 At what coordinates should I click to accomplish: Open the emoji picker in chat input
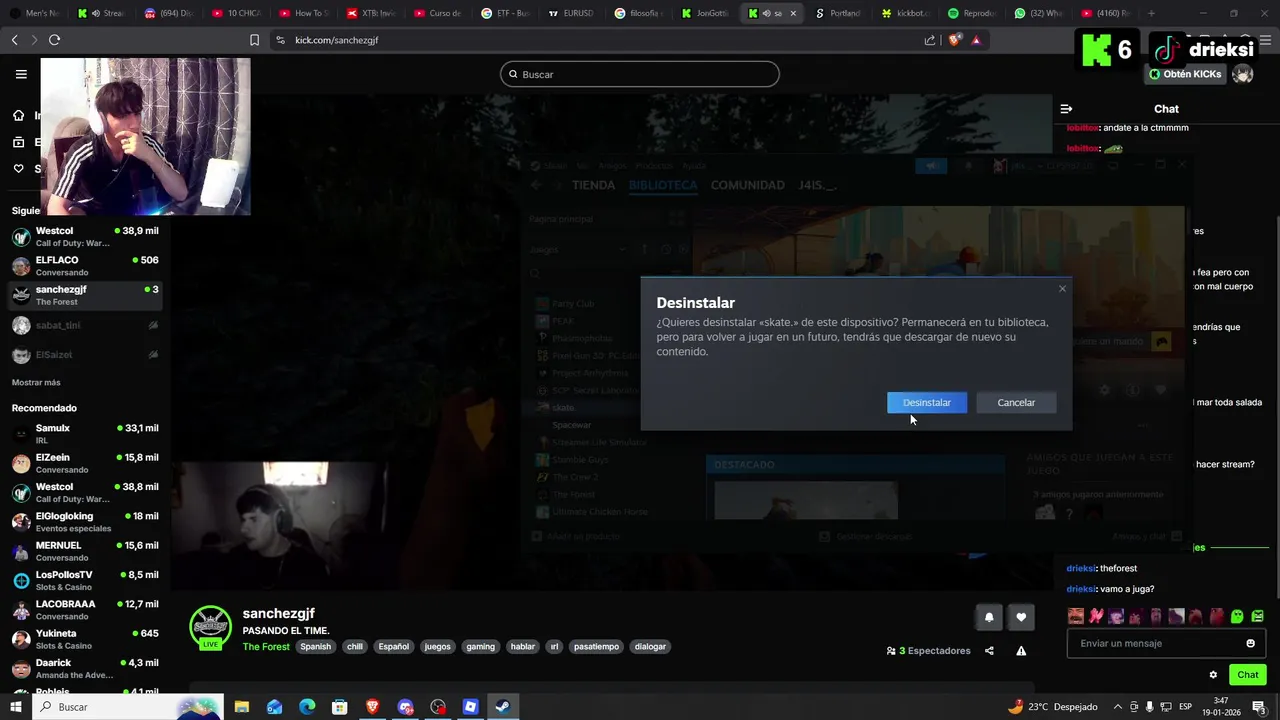coord(1250,643)
